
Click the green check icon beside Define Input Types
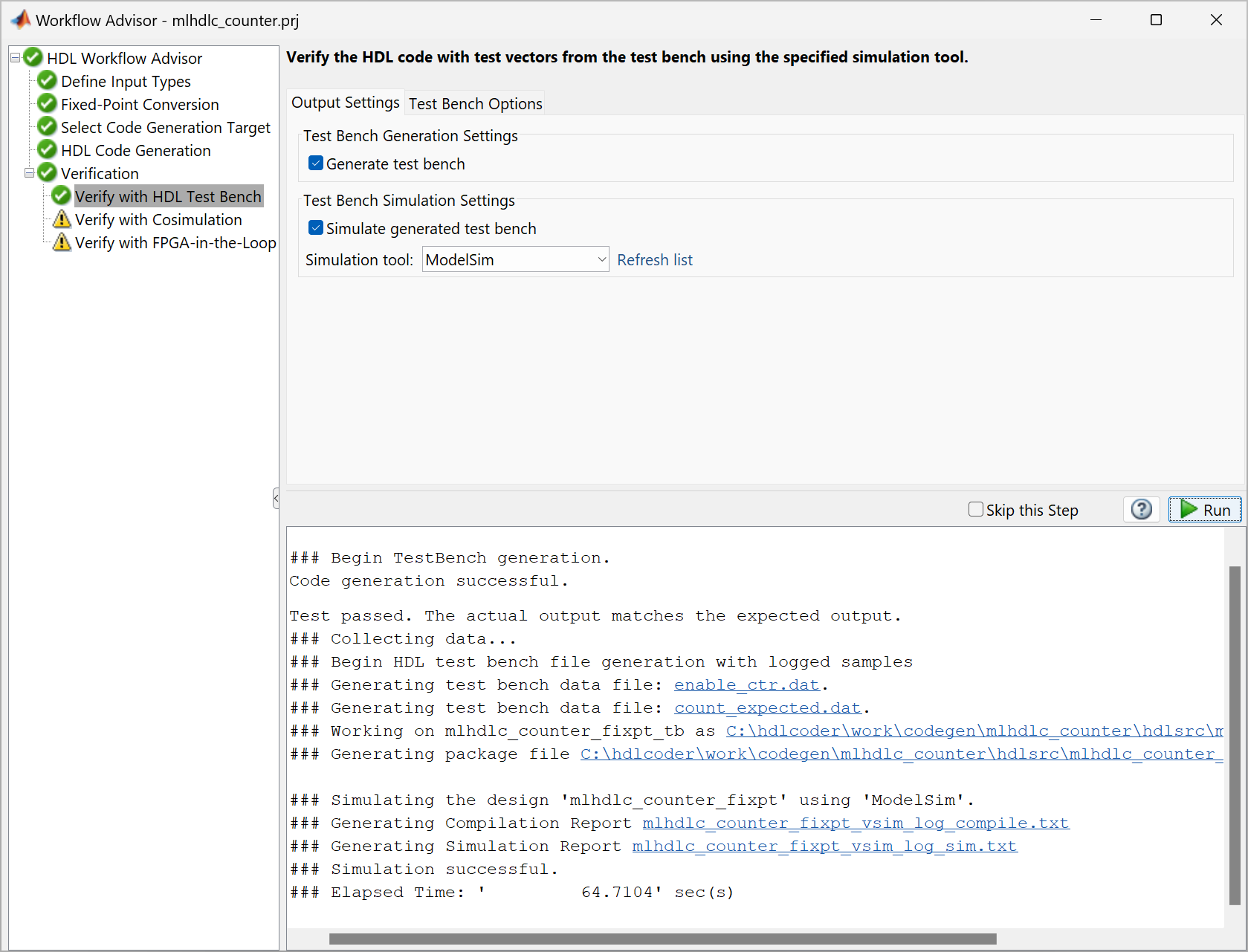46,81
